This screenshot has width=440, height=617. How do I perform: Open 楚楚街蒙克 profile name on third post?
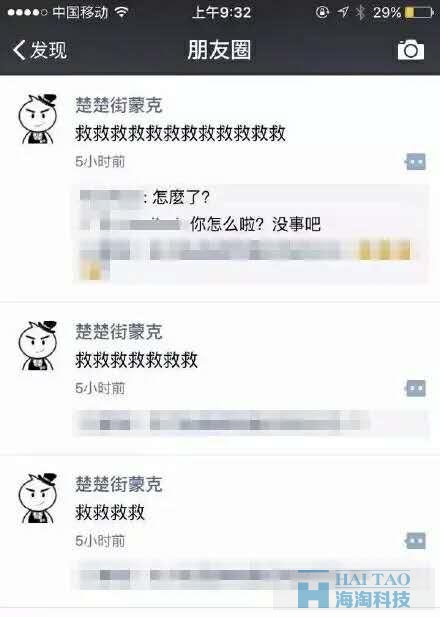119,484
